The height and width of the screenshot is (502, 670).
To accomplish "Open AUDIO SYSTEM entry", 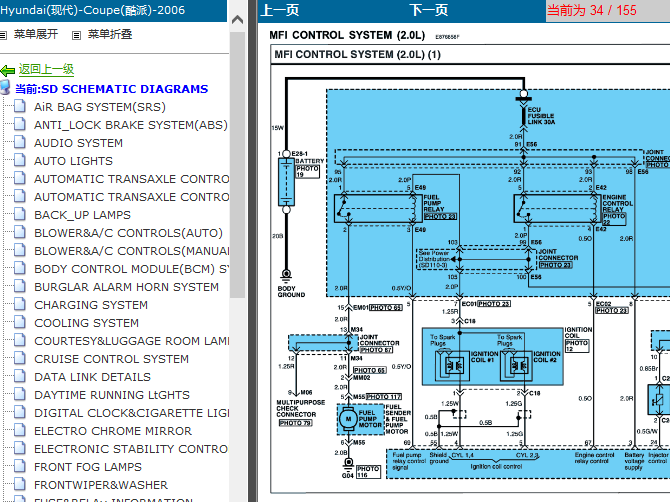I will click(x=79, y=143).
